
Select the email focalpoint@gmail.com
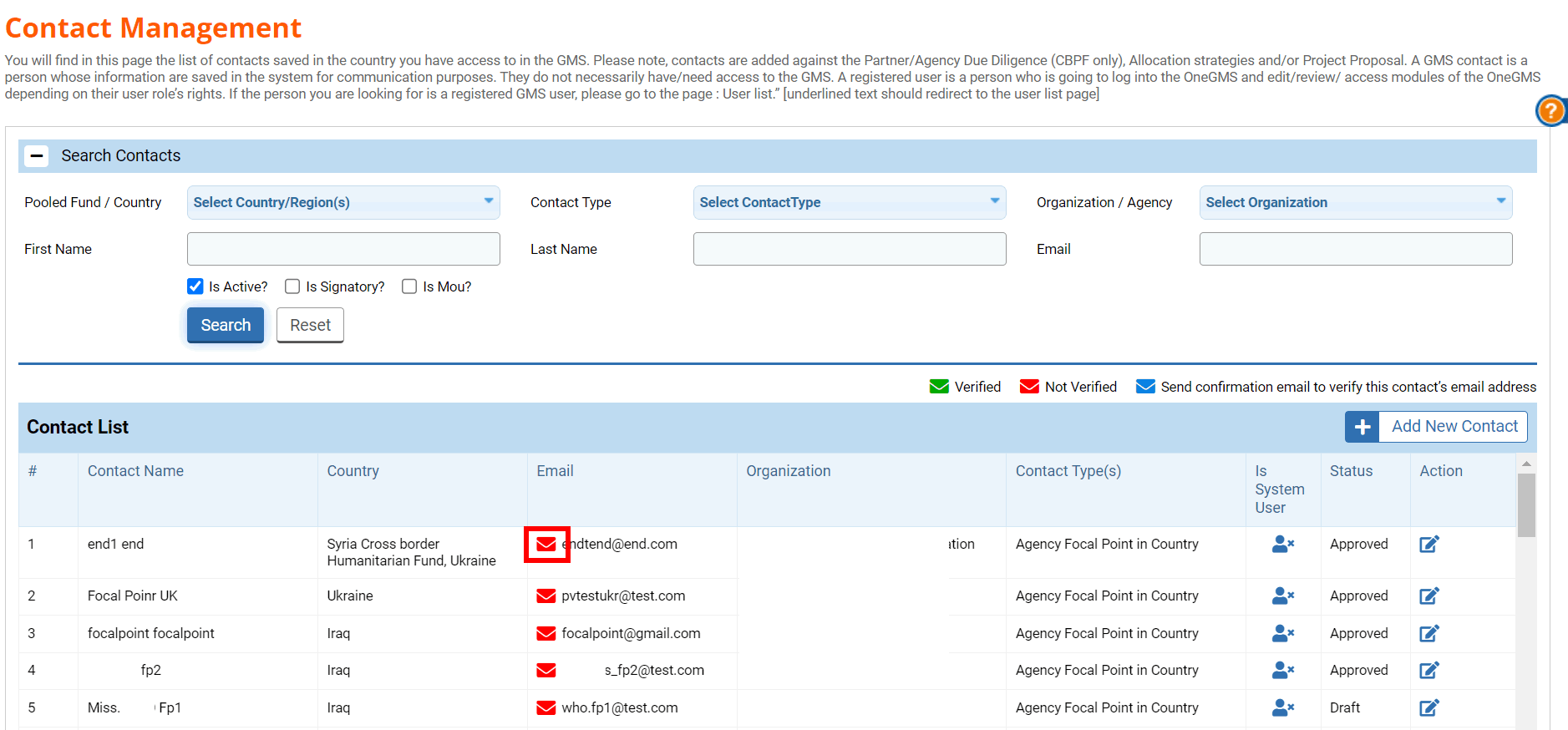click(x=631, y=633)
